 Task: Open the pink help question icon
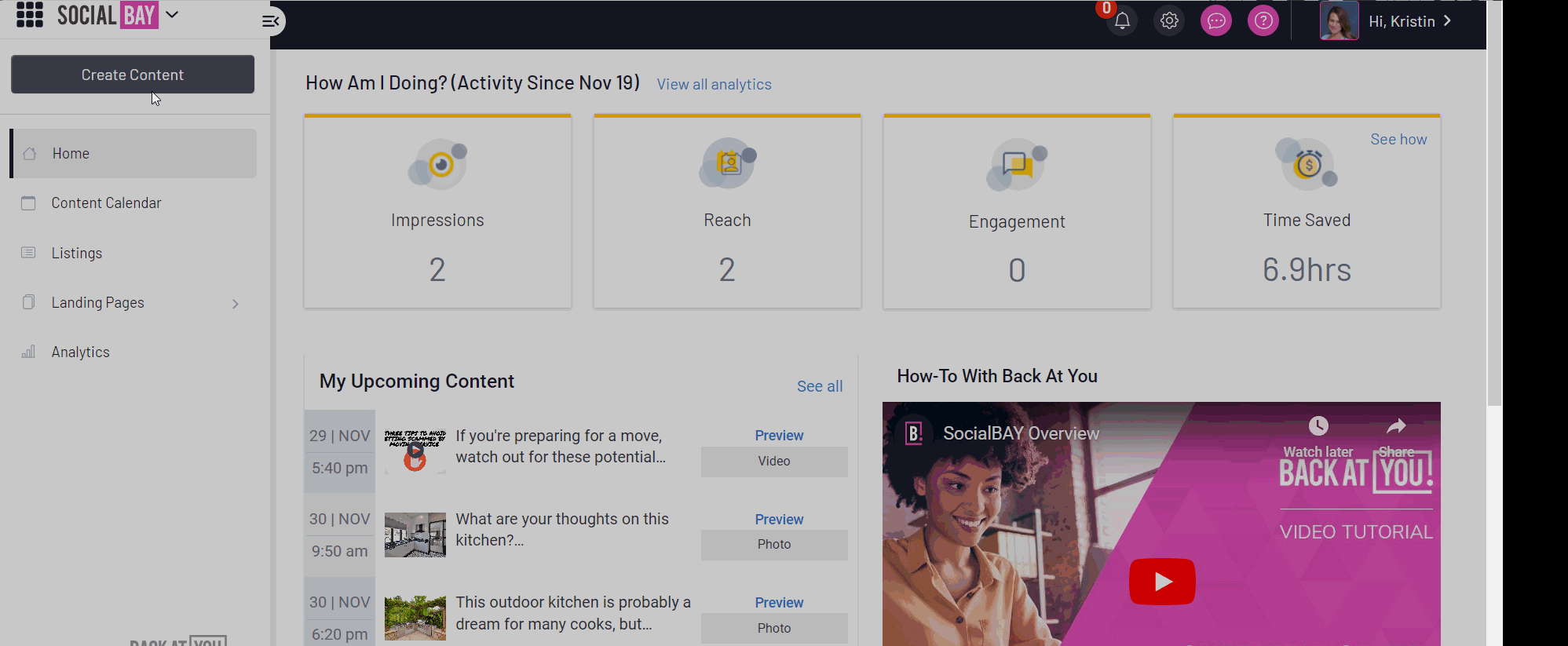click(x=1263, y=21)
